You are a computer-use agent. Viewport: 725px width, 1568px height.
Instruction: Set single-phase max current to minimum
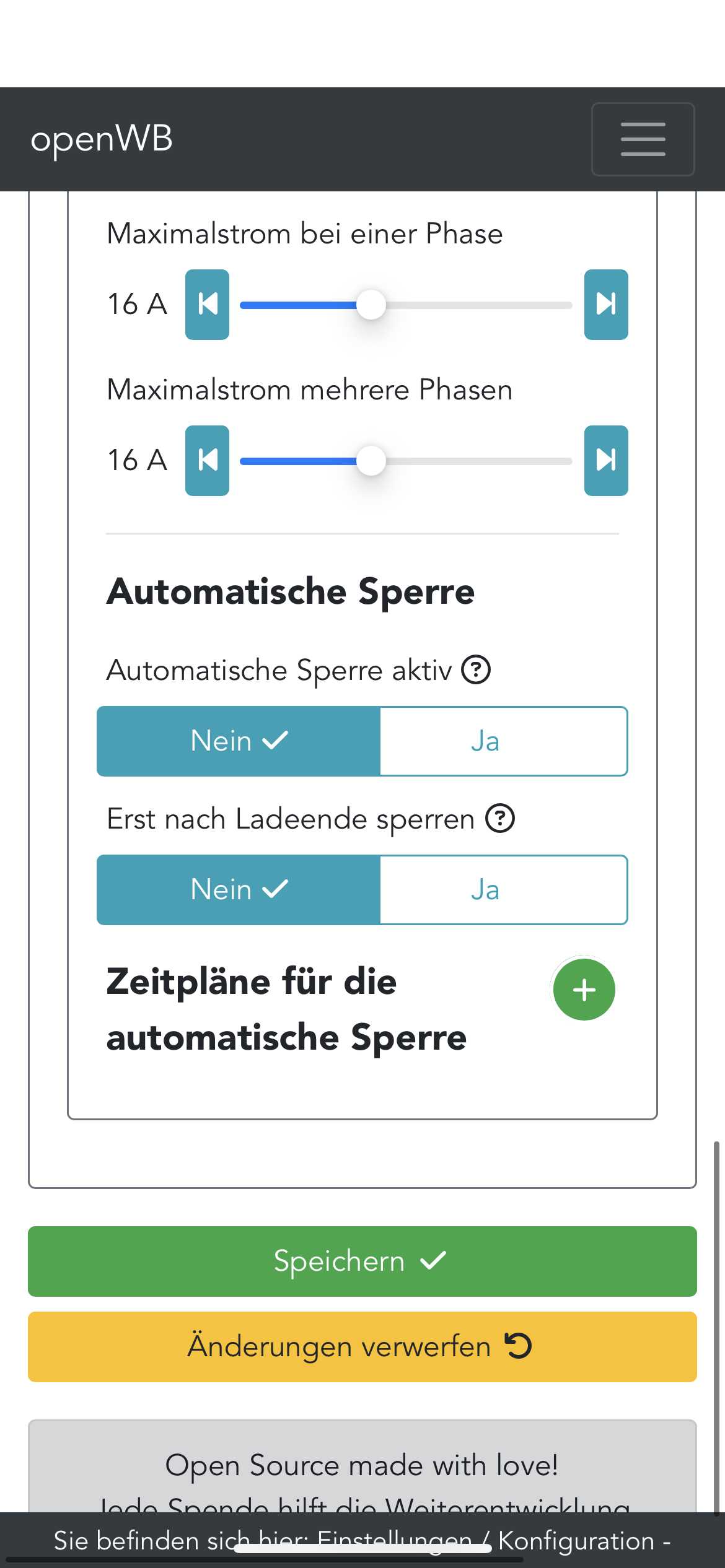(207, 305)
